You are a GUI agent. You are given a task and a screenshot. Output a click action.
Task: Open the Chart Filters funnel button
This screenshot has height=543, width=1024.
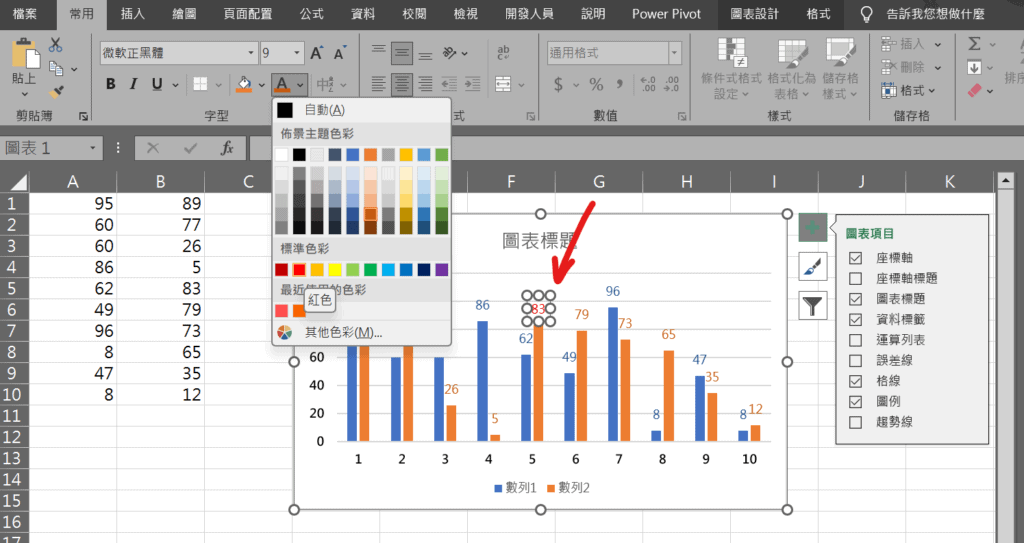pos(812,304)
